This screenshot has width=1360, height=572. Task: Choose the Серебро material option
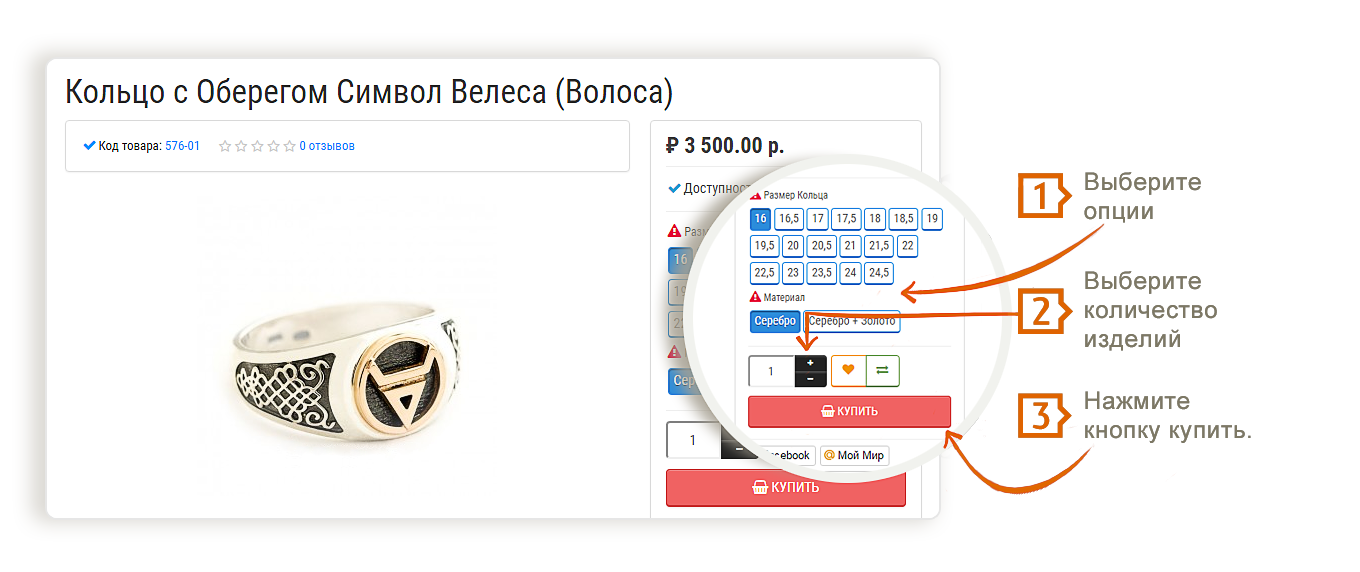click(x=775, y=321)
